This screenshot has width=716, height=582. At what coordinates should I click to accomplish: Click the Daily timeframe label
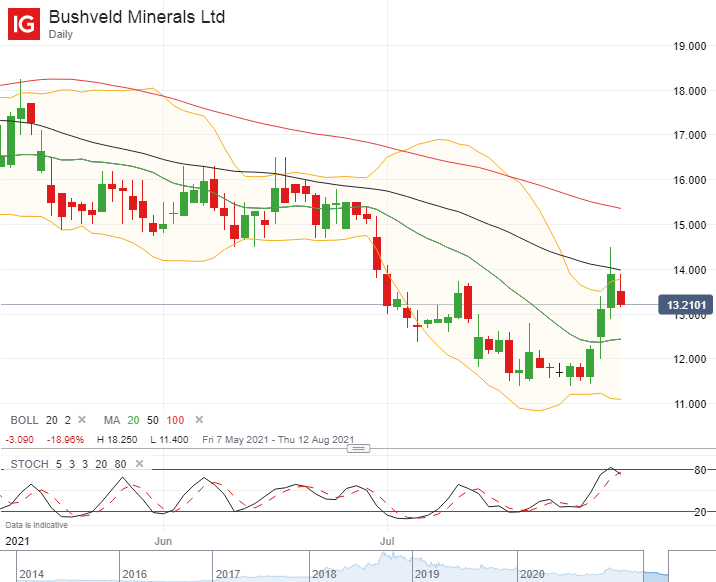tap(61, 34)
